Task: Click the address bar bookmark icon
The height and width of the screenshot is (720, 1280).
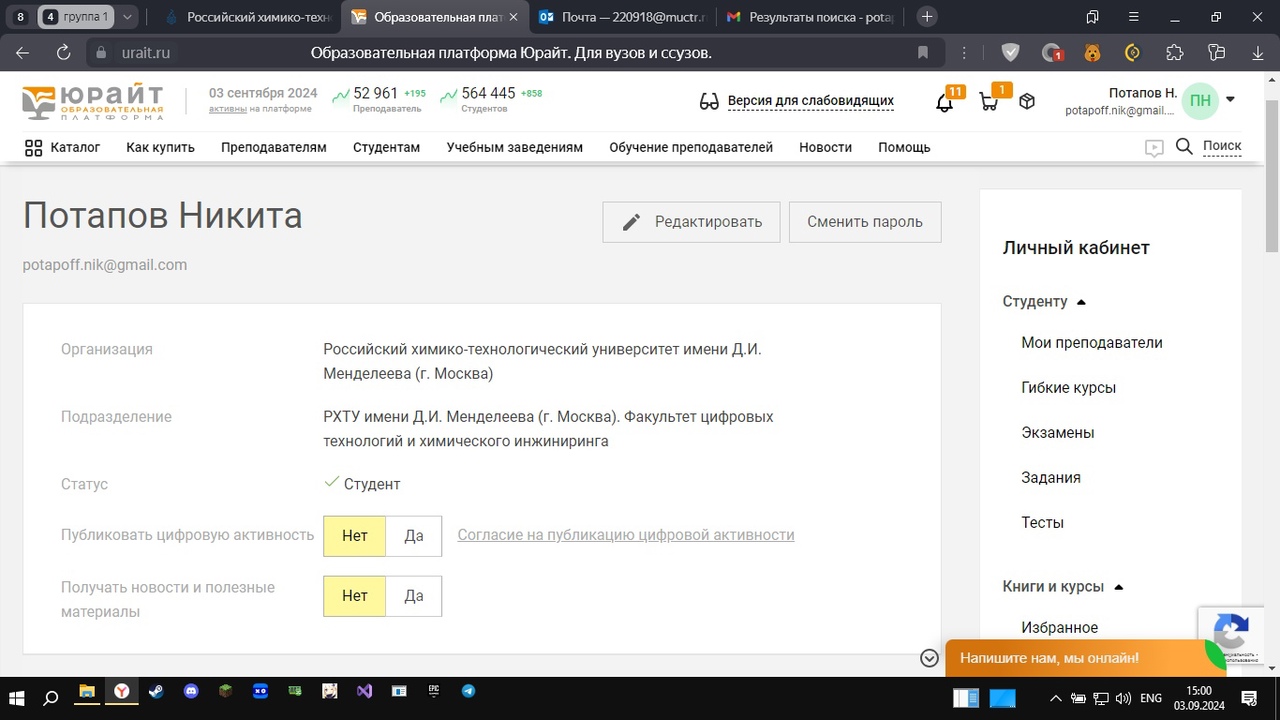Action: [x=923, y=53]
